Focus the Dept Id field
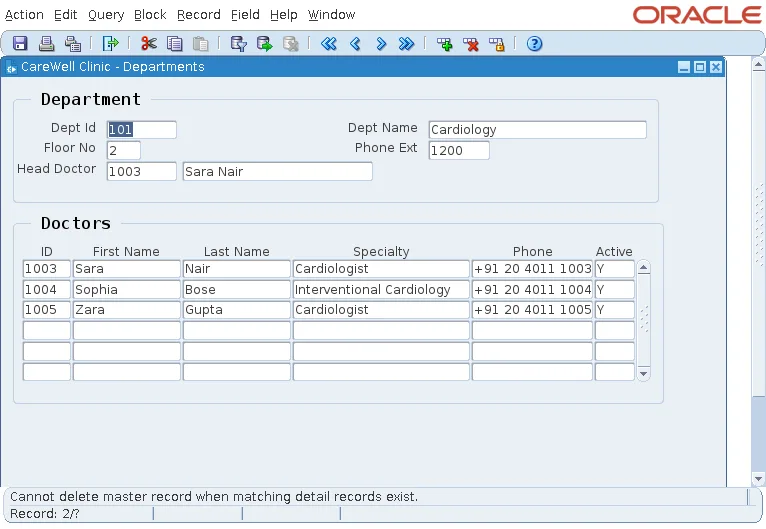 coord(142,129)
